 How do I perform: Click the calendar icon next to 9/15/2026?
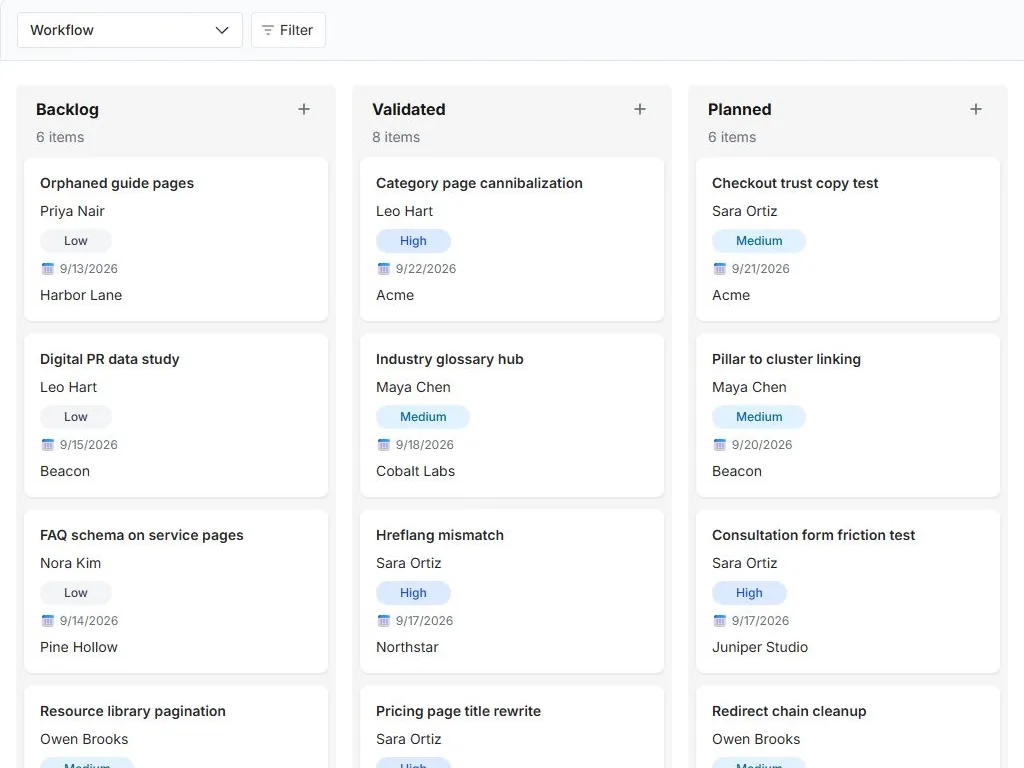tap(48, 445)
